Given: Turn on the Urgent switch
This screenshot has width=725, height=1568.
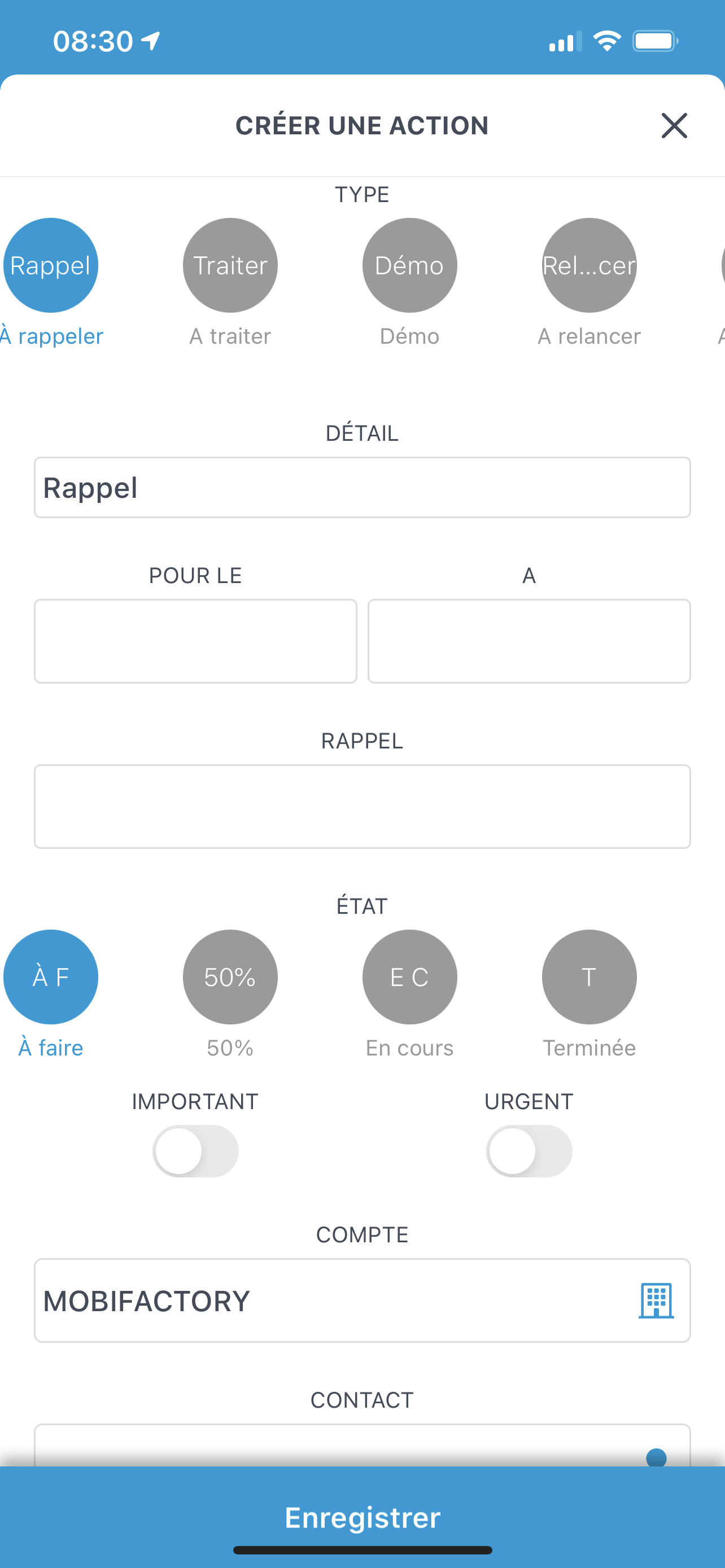Looking at the screenshot, I should coord(529,1151).
